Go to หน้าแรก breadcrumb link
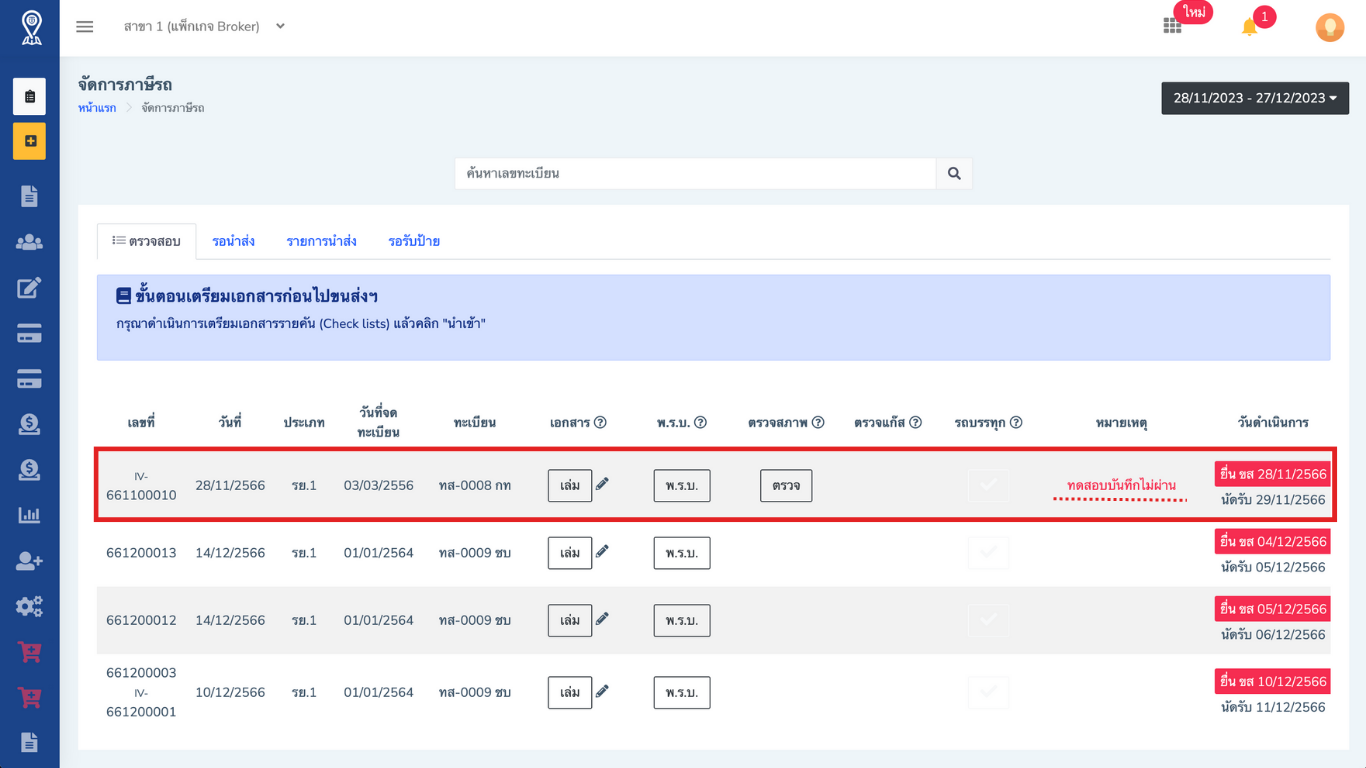 pyautogui.click(x=97, y=108)
